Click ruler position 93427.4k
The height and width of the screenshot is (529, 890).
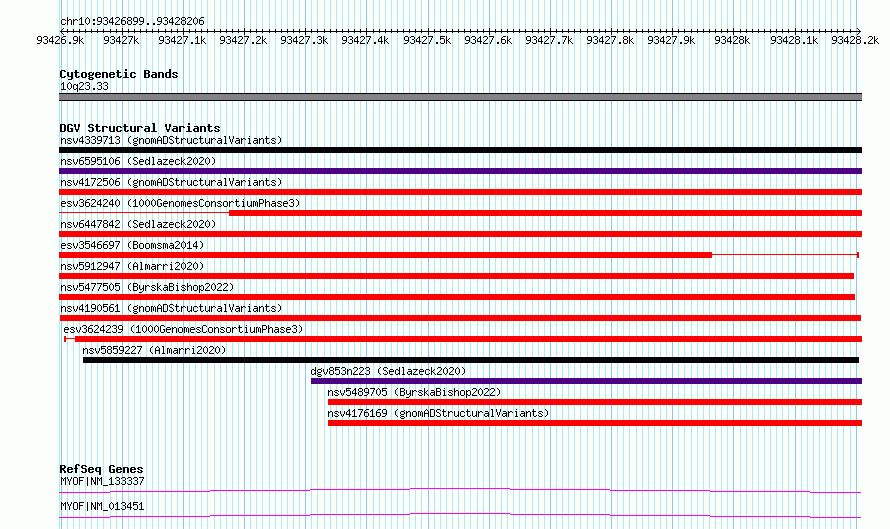pos(365,40)
